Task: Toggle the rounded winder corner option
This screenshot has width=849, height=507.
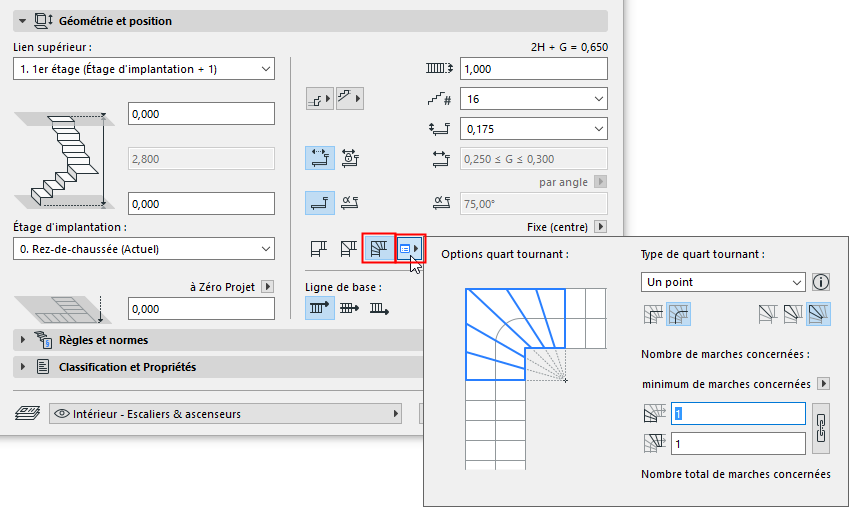Action: 679,315
